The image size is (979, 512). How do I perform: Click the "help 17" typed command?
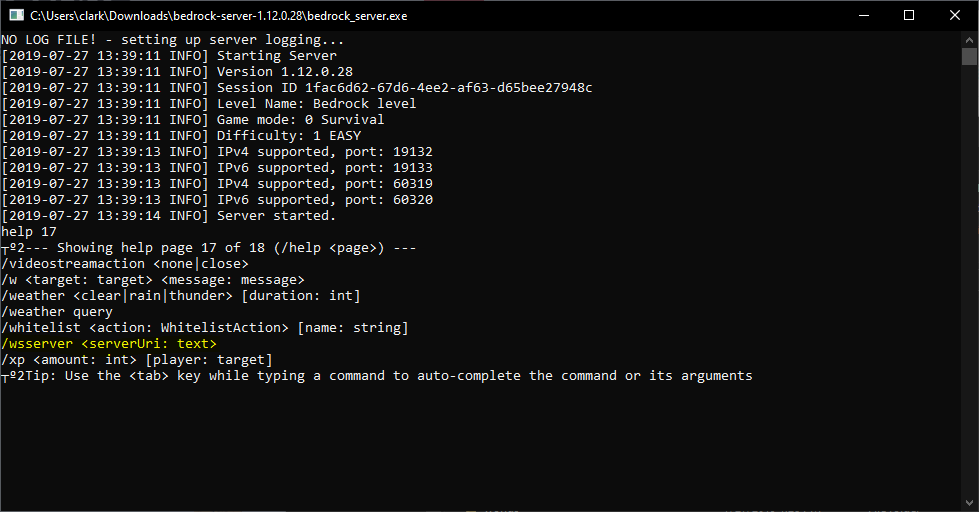tap(29, 232)
